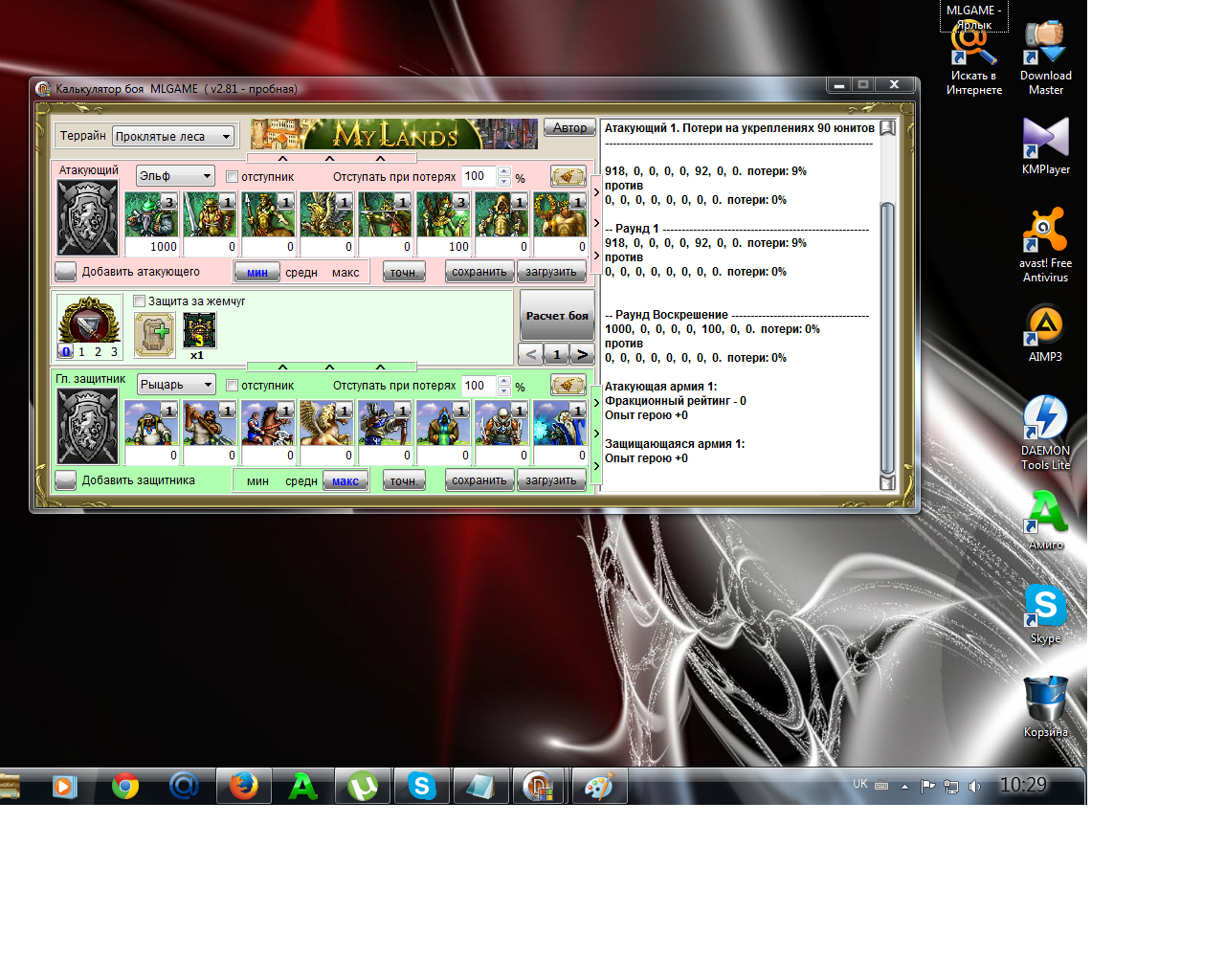The width and height of the screenshot is (1225, 980).
Task: Click attacker's 'сохранить' button
Action: tap(479, 272)
